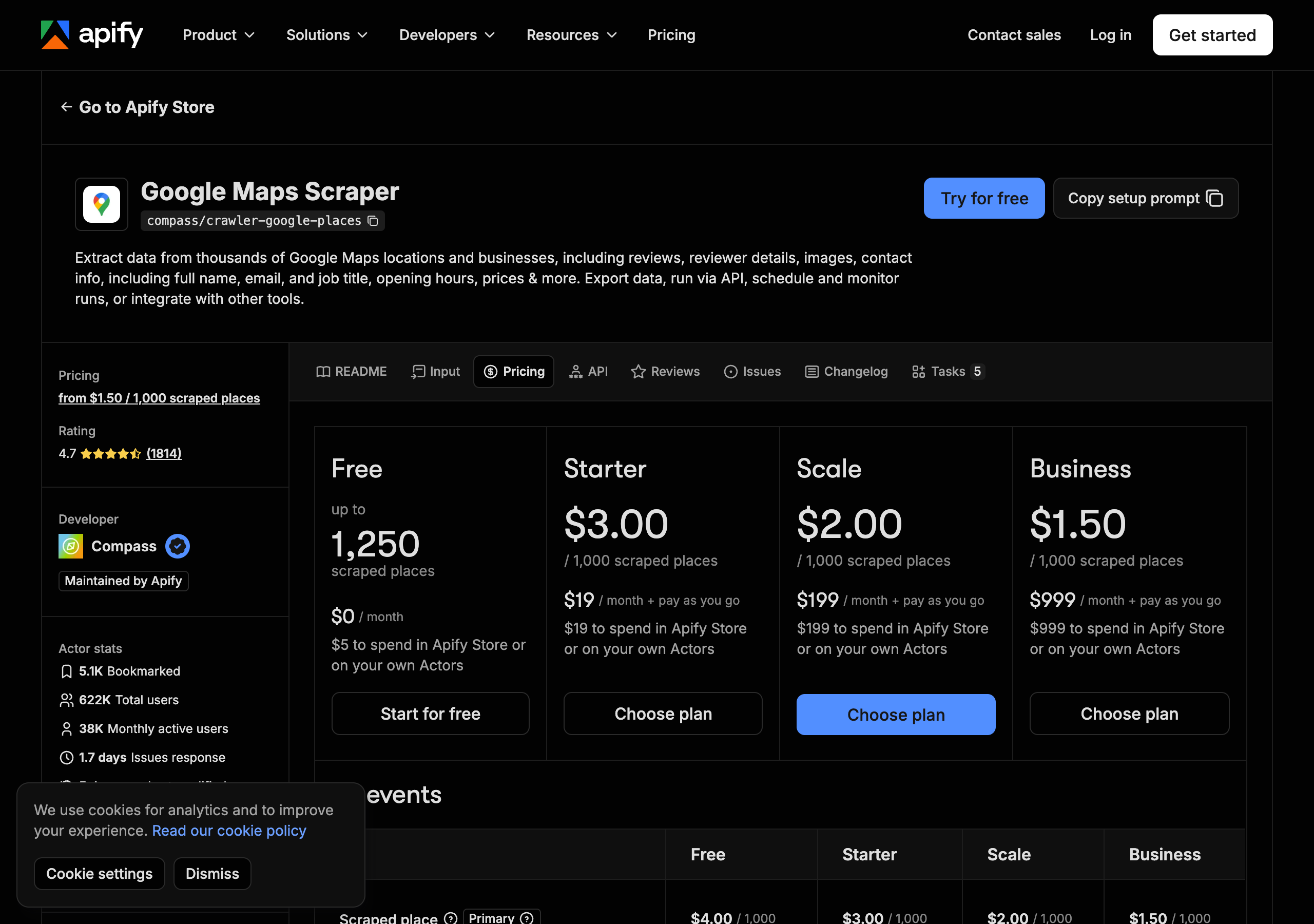Click the user icon beside Monthly active users

66,729
